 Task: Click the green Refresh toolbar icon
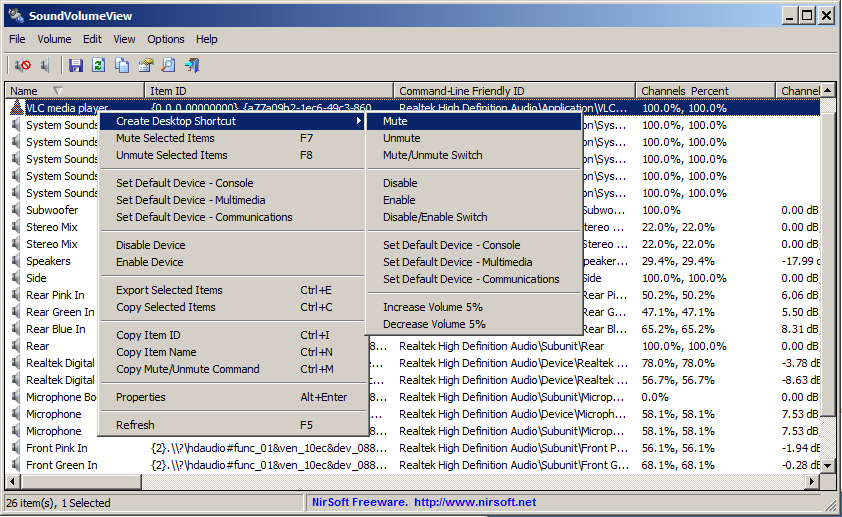click(98, 65)
